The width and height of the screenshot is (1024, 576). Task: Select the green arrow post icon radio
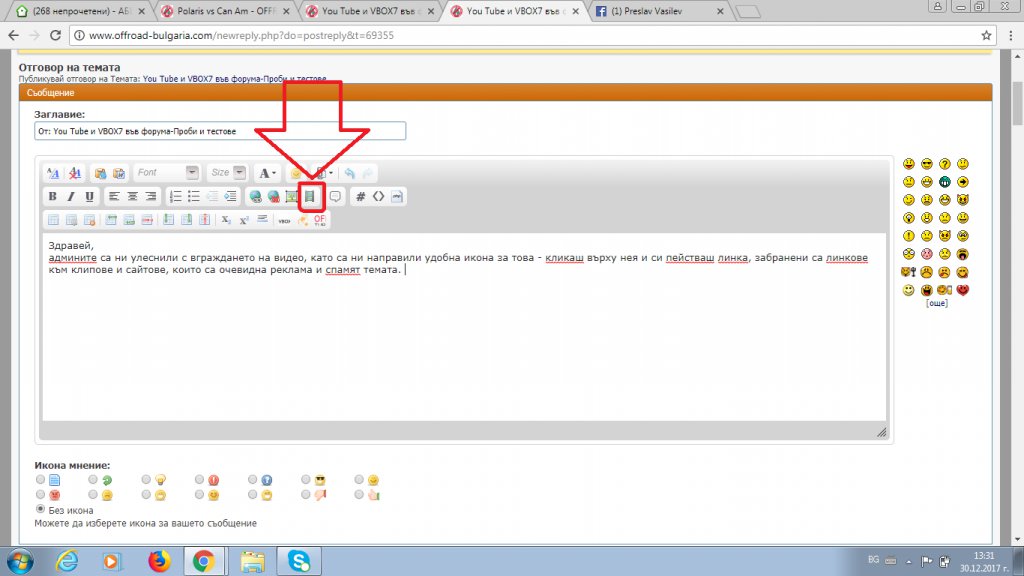93,479
